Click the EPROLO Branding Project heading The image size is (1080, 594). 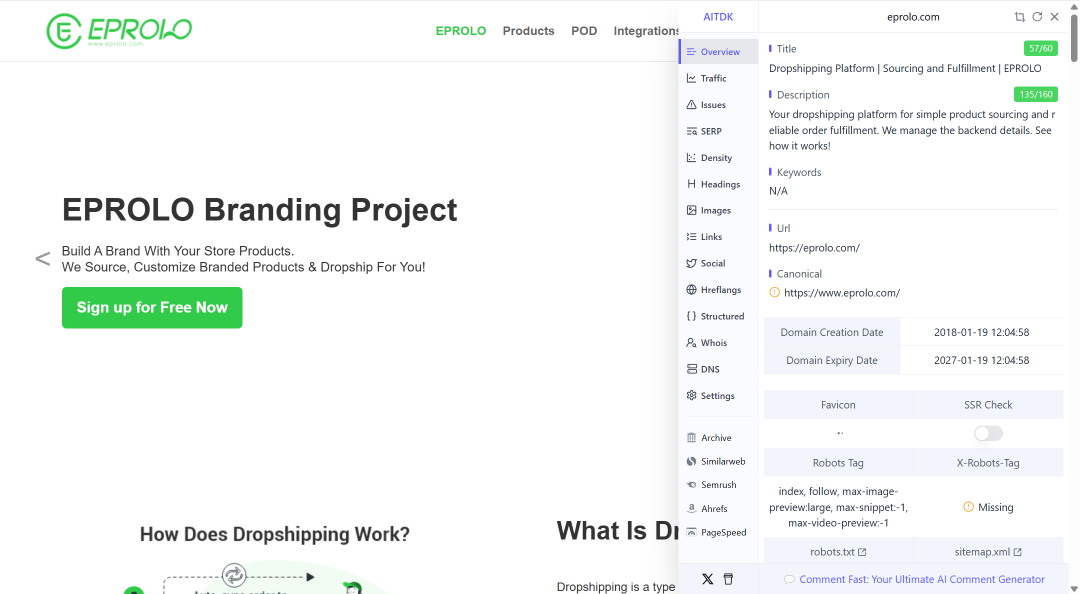[259, 209]
